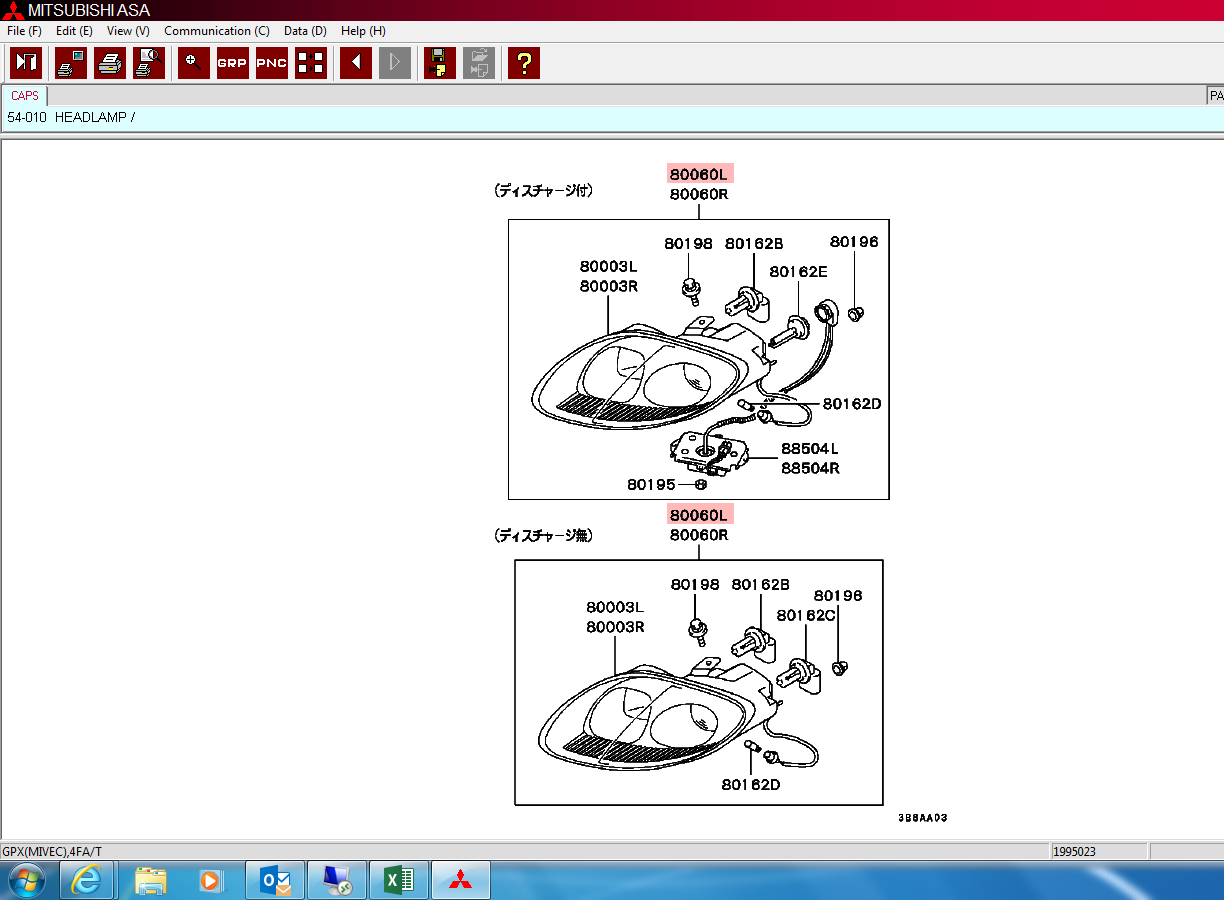Viewport: 1224px width, 900px height.
Task: Click the zoom magnifier tool
Action: tap(194, 63)
